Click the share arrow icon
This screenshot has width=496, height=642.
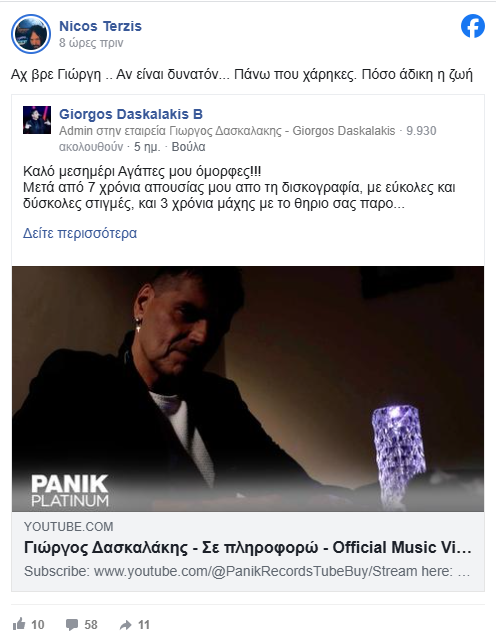click(125, 625)
